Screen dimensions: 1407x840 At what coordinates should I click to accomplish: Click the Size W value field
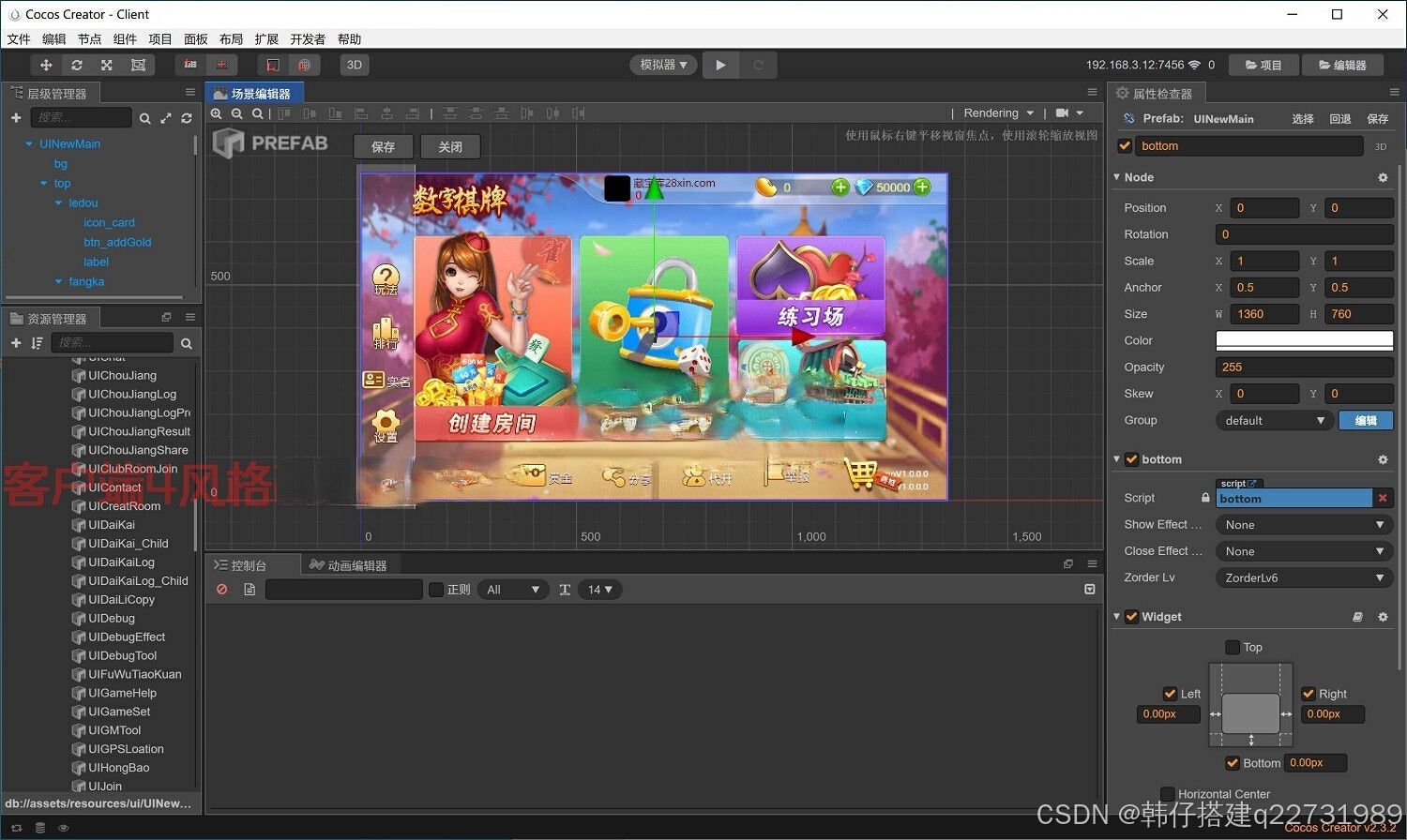[1265, 314]
